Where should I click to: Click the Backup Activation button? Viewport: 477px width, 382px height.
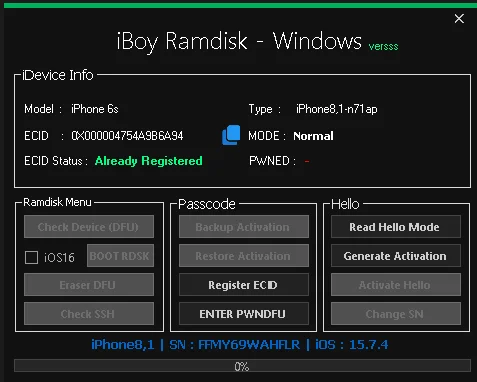[244, 227]
